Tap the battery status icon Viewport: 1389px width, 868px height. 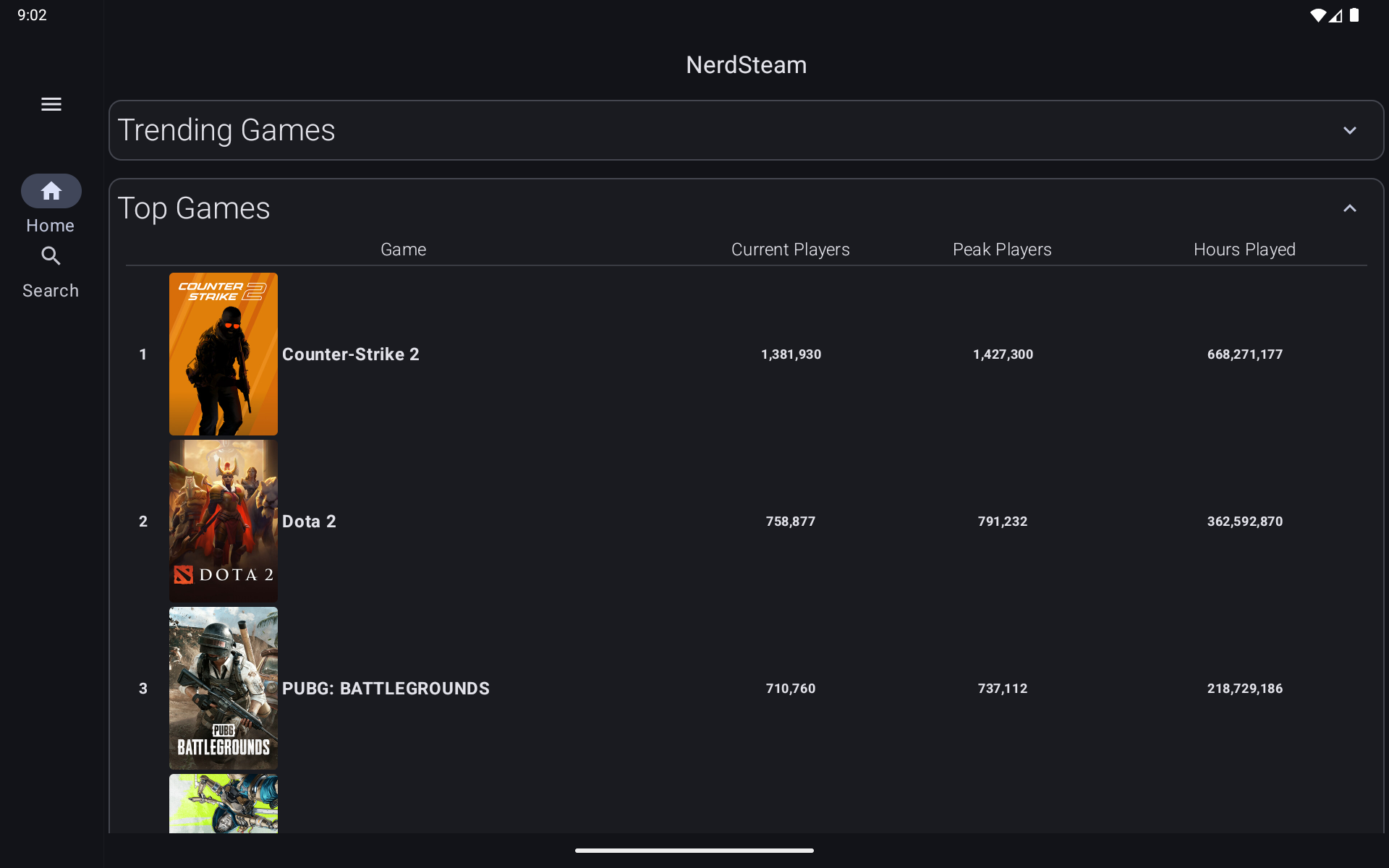(1354, 15)
